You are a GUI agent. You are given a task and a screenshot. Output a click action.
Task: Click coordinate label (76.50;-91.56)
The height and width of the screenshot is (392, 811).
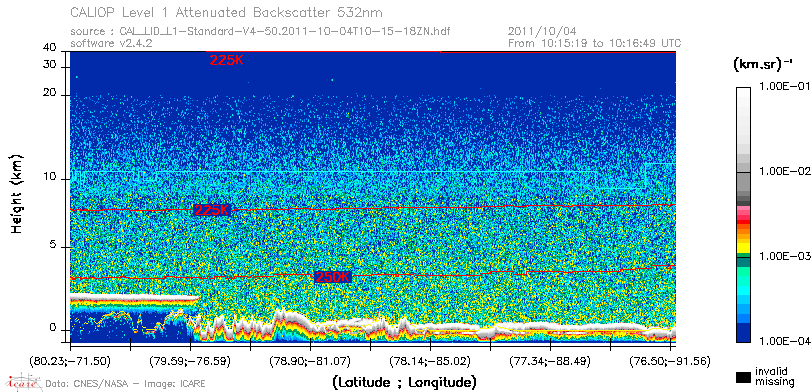[670, 361]
